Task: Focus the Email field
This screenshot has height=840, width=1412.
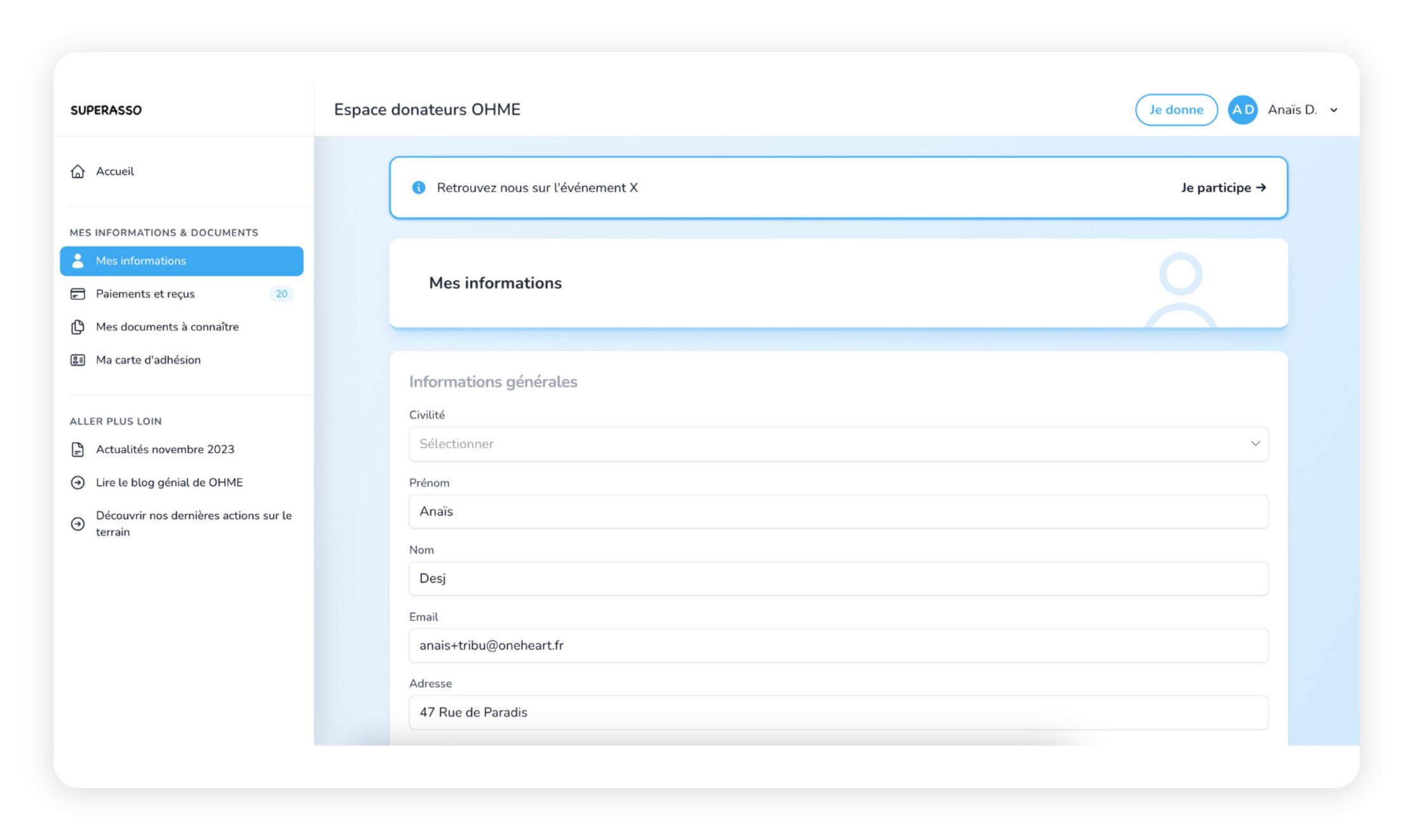Action: (838, 646)
